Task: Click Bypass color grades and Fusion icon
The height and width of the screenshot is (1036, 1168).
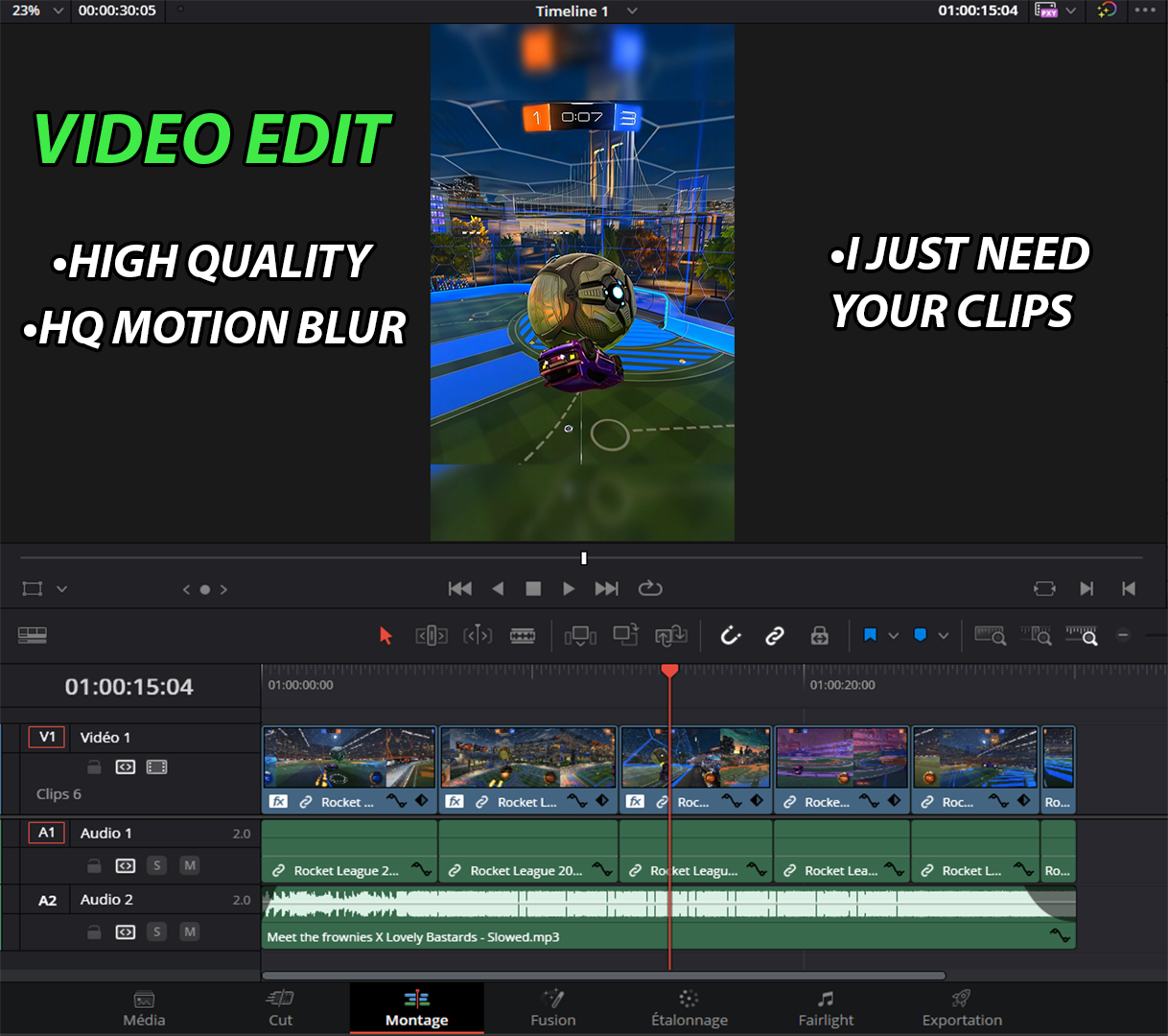Action: click(x=1107, y=11)
